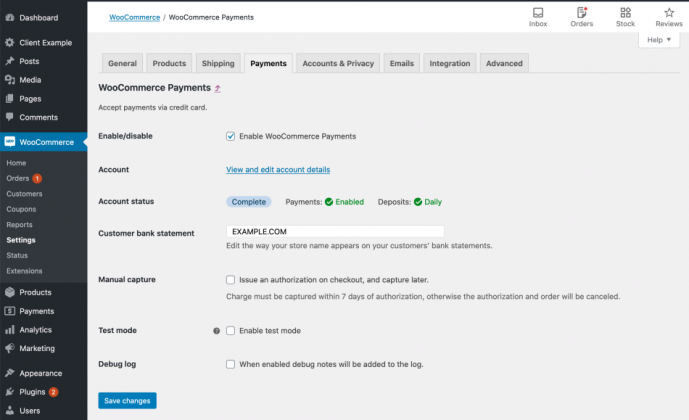Expand the Help dropdown
Viewport: 689px width, 420px height.
(x=659, y=40)
